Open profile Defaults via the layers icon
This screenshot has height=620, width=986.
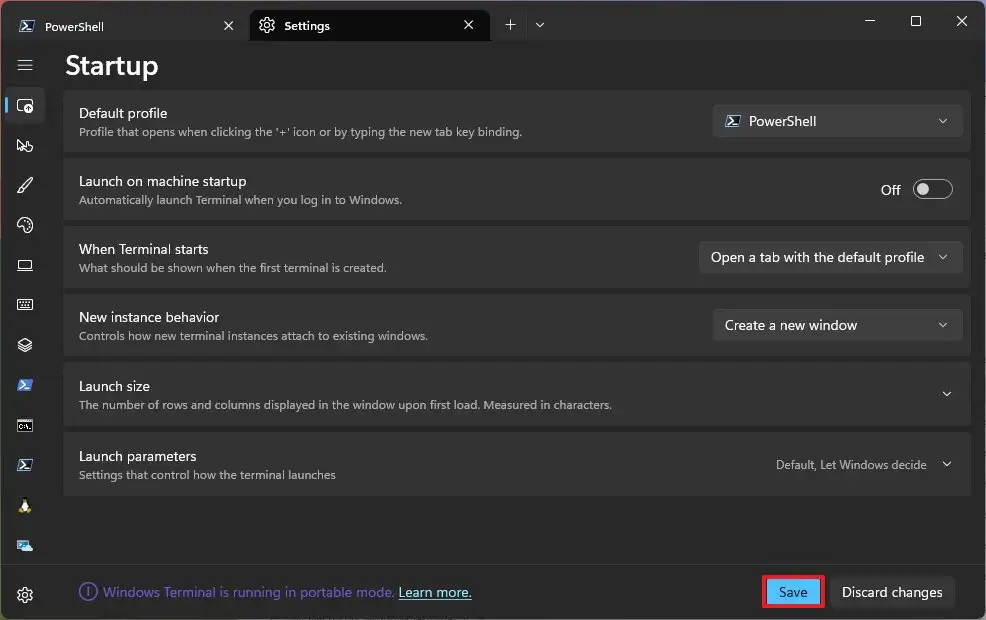click(x=25, y=345)
